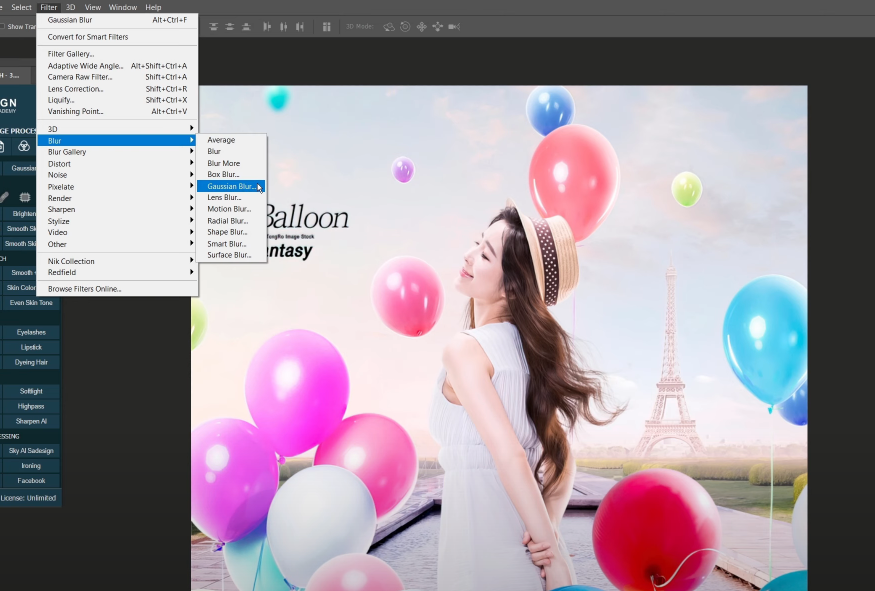This screenshot has height=591, width=875.
Task: Open the Window menu
Action: [123, 7]
